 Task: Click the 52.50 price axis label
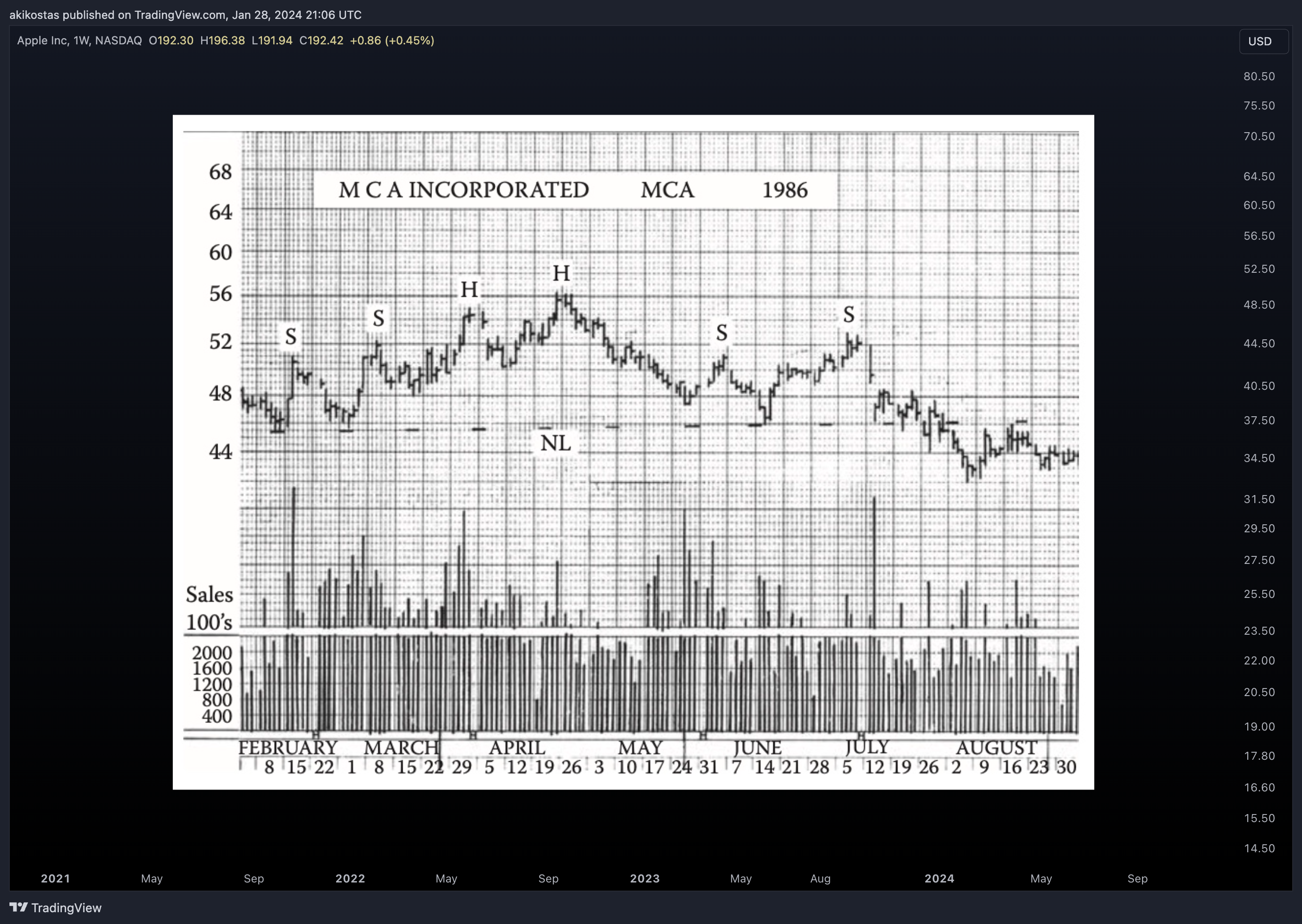1259,269
